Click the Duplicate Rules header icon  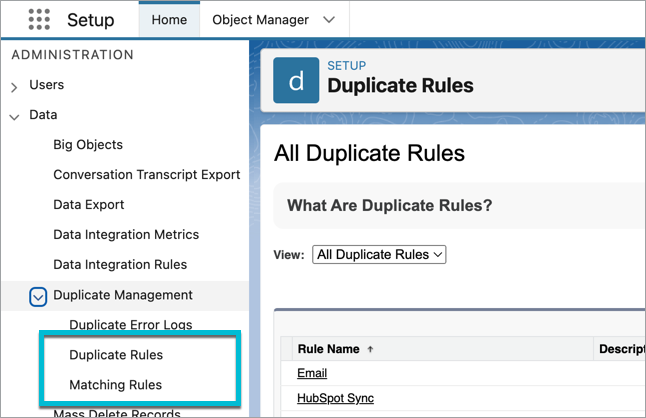(x=296, y=80)
